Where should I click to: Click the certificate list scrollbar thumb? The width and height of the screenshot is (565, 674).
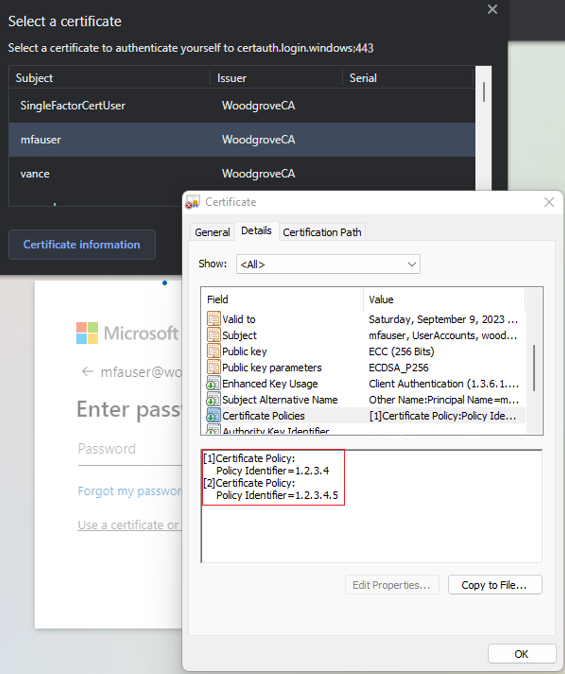click(x=484, y=92)
